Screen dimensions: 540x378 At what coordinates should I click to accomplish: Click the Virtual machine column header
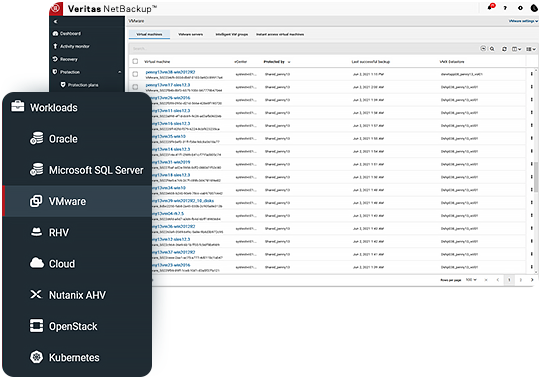point(157,62)
